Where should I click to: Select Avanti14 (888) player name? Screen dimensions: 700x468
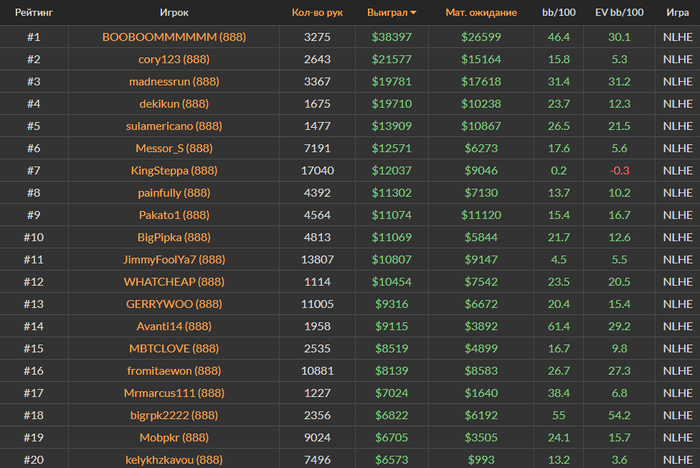[x=174, y=326]
